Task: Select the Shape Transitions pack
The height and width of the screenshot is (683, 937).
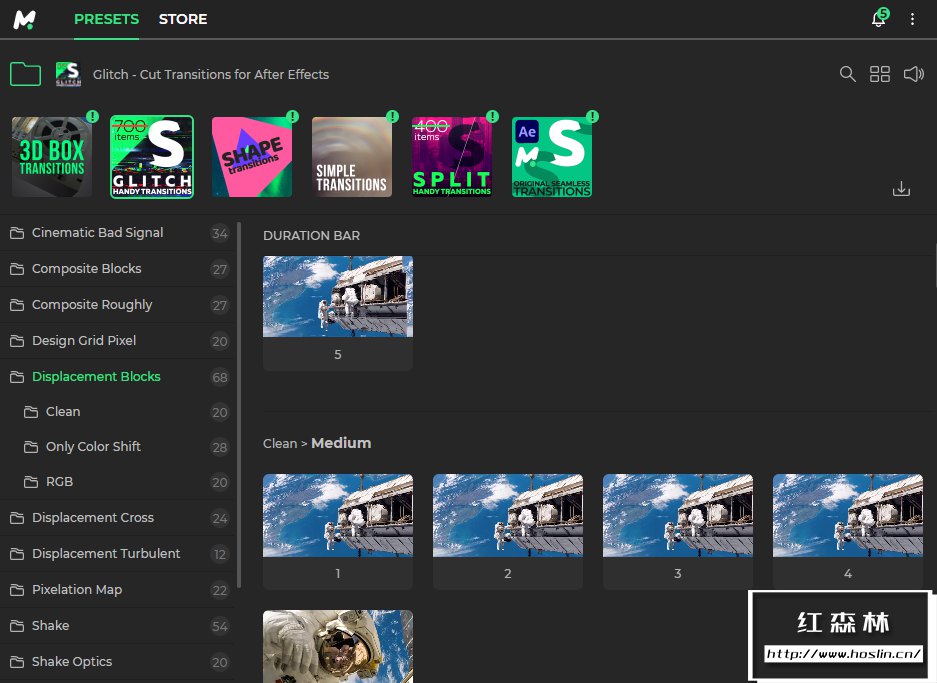Action: coord(252,157)
